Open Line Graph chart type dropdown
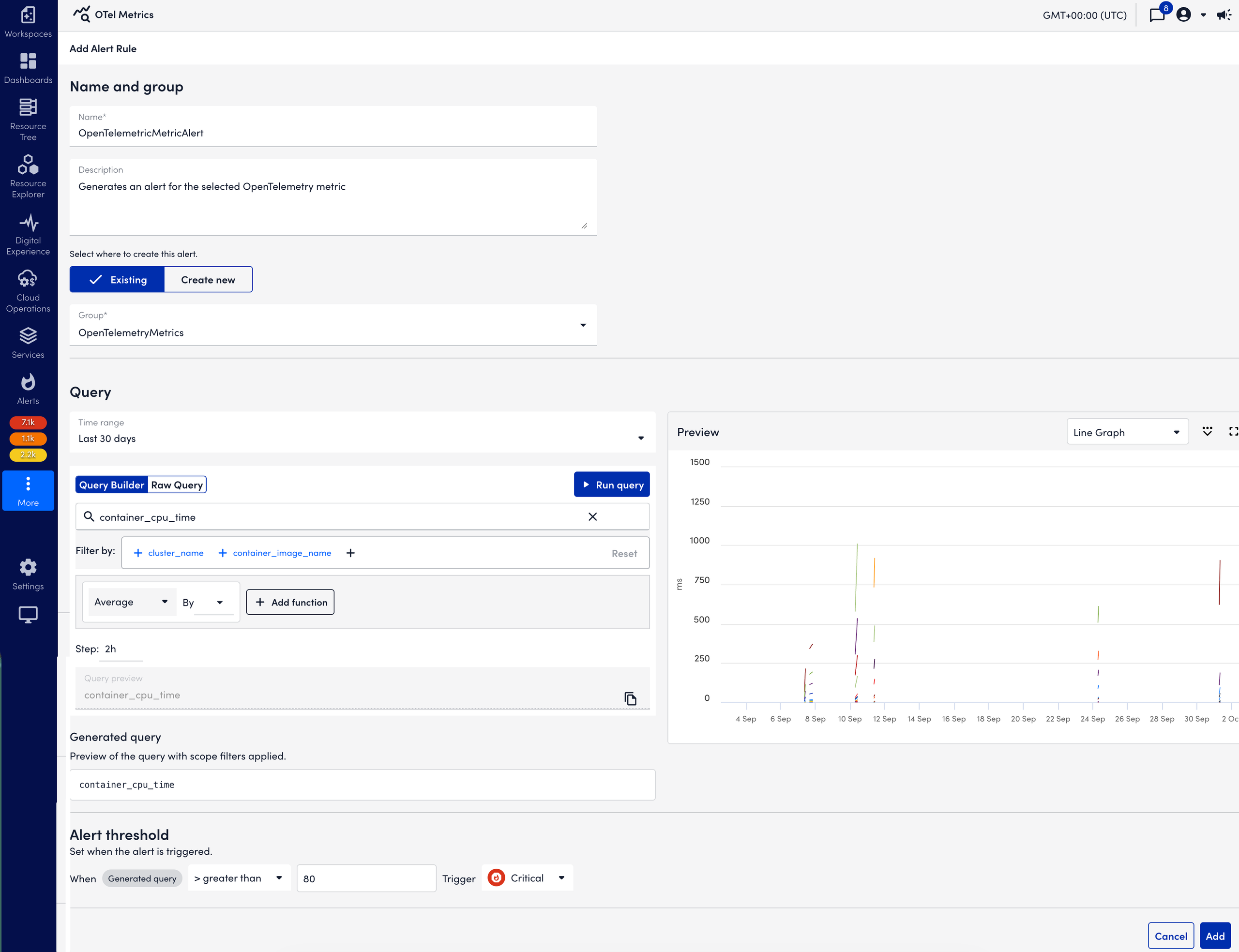The height and width of the screenshot is (952, 1239). (x=1127, y=432)
